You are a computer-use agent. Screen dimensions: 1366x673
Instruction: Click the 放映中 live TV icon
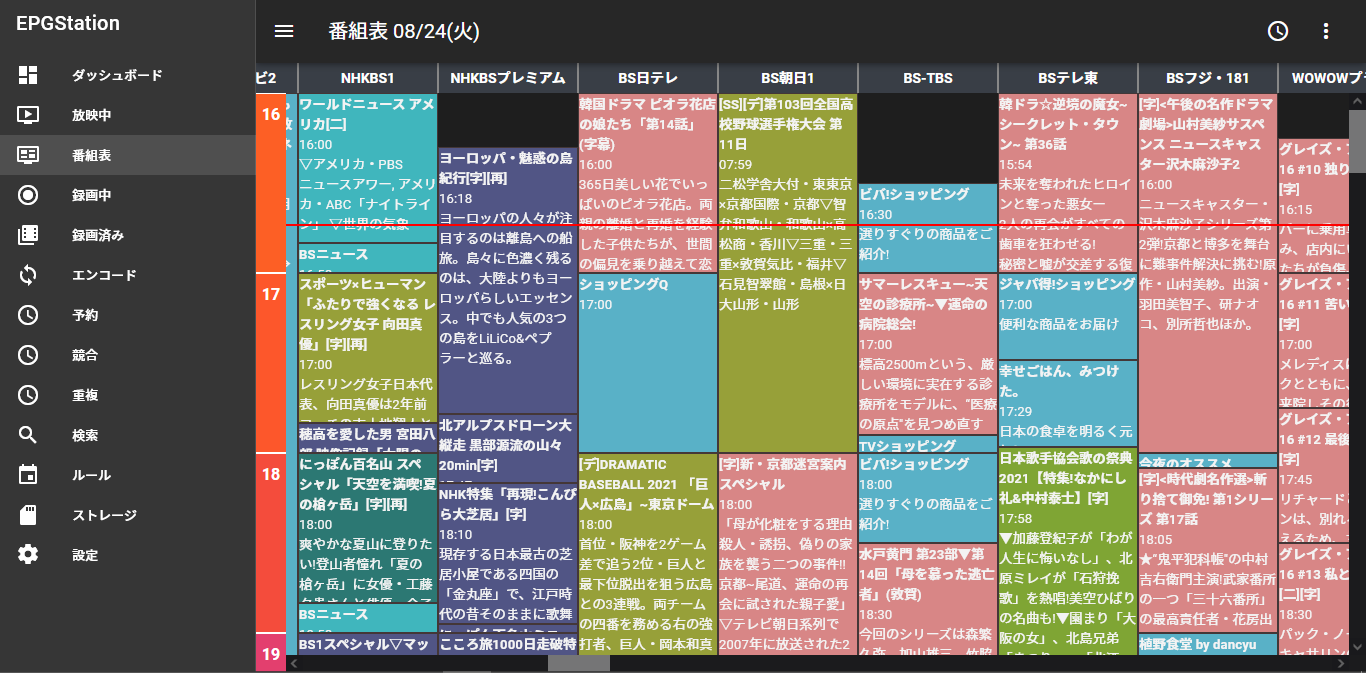tap(28, 115)
